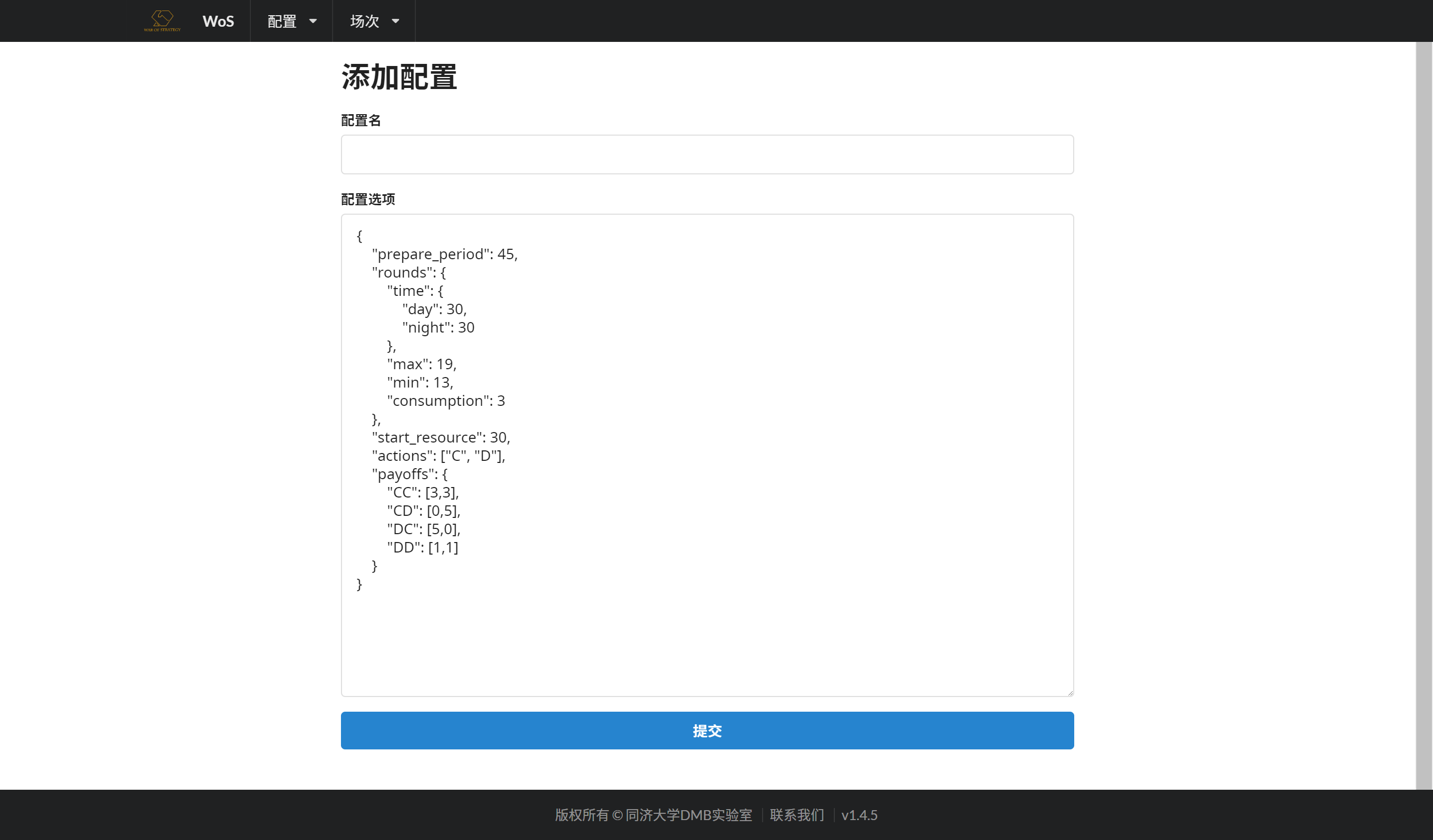Screen dimensions: 1433x840
Task: Grab the textarea resize handle corner
Action: coord(1070,693)
